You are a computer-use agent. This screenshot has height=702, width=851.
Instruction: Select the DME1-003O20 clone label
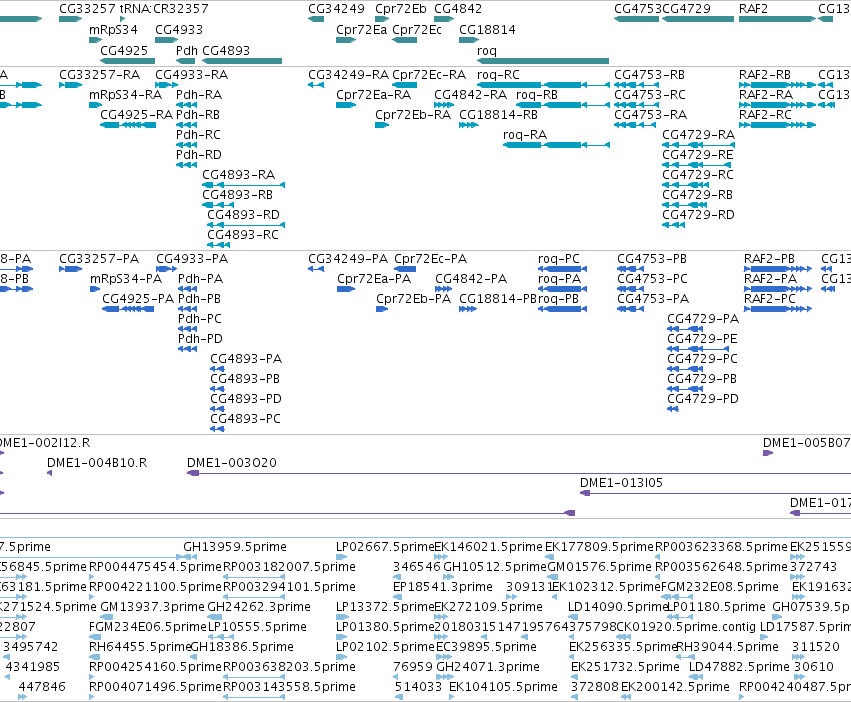pyautogui.click(x=232, y=463)
